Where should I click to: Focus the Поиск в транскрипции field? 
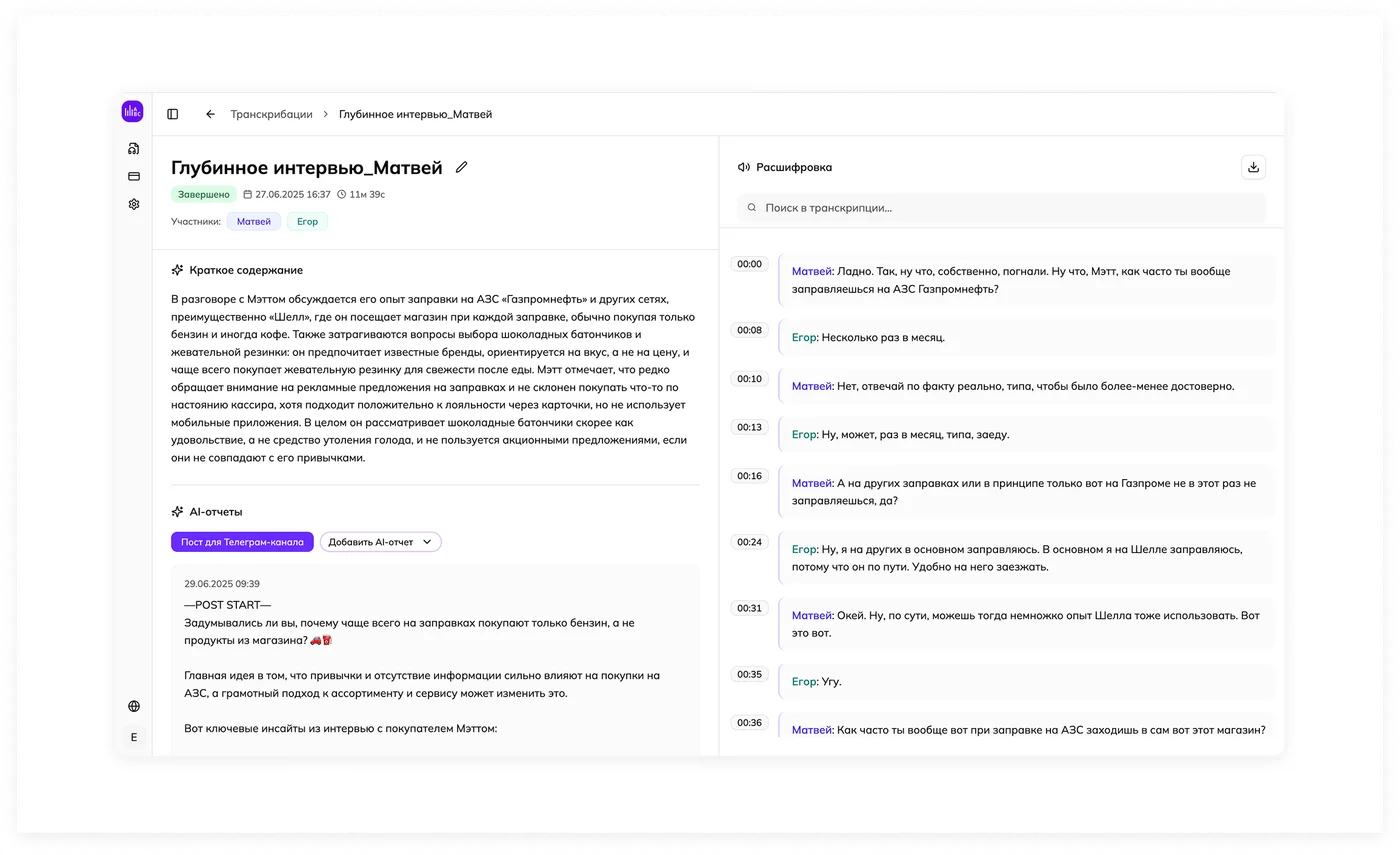click(x=1002, y=208)
